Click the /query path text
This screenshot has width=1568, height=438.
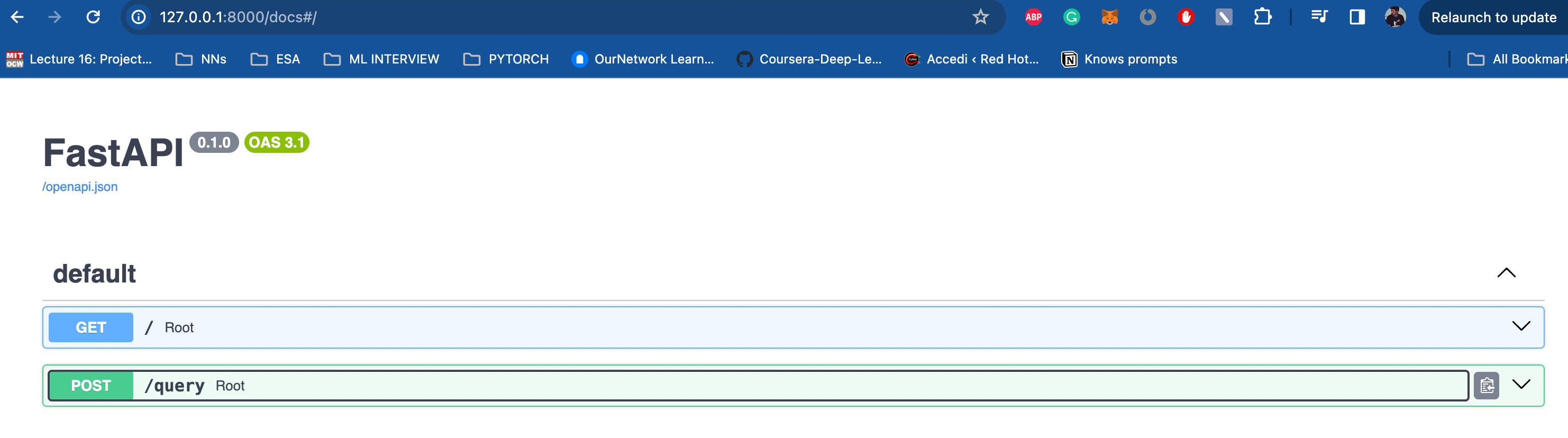[x=175, y=386]
